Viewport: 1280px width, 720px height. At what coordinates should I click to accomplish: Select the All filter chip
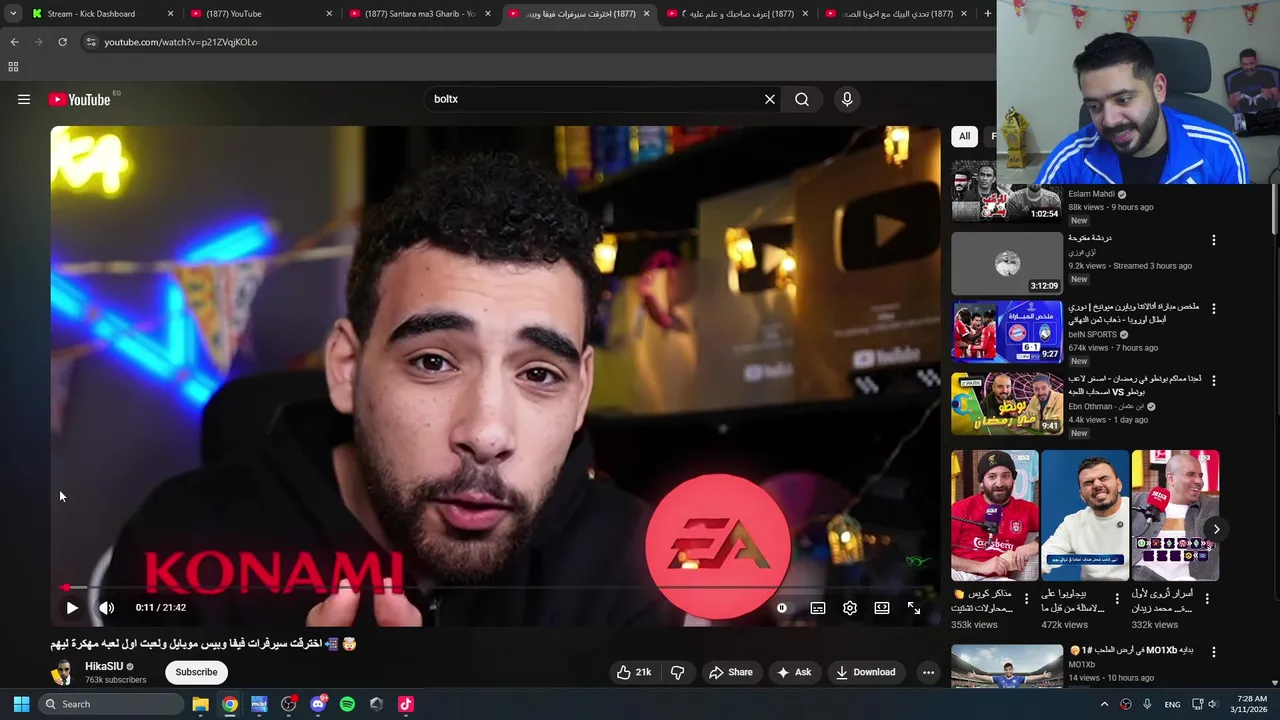[x=964, y=136]
